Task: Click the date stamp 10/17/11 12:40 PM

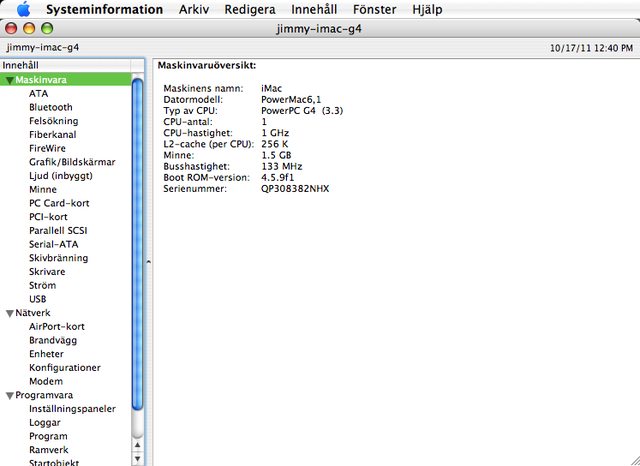Action: [x=591, y=48]
